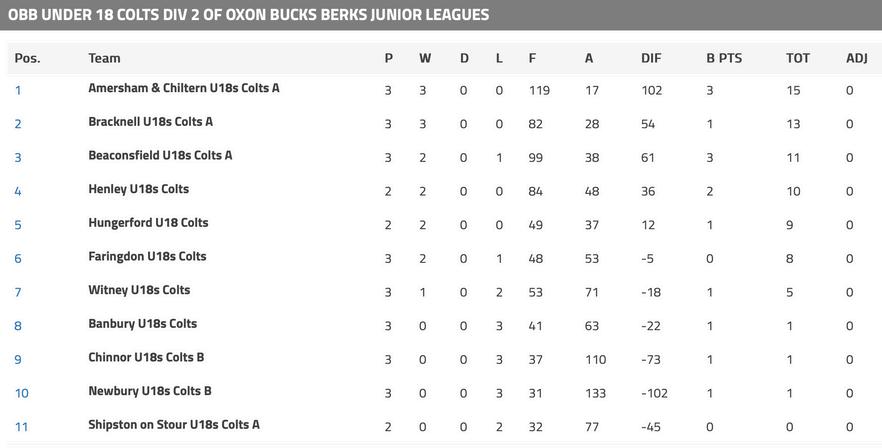Click position number 10 link
The image size is (882, 448).
(x=21, y=393)
